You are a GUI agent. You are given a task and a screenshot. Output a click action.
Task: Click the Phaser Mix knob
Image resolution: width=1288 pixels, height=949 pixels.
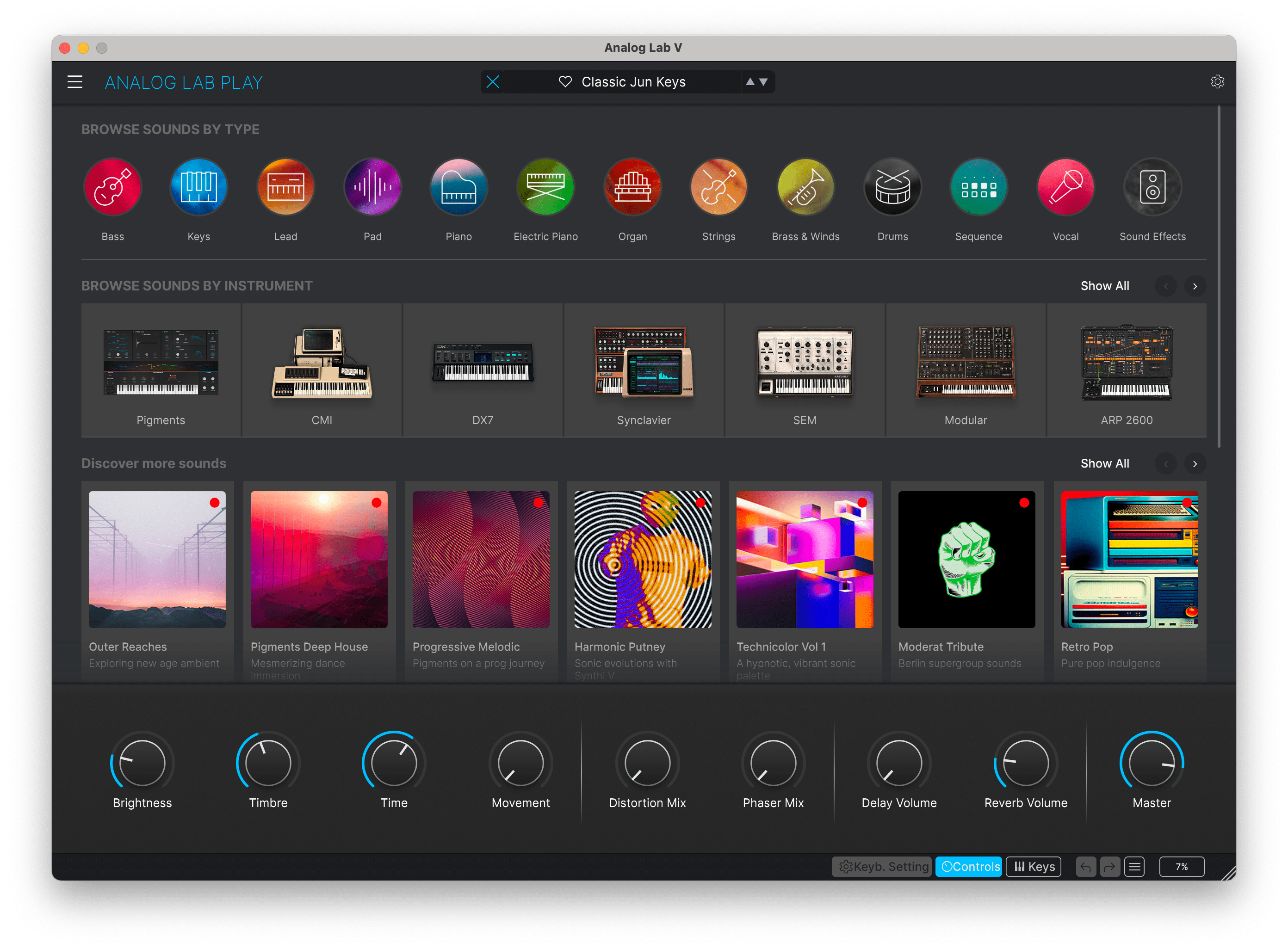coord(773,763)
